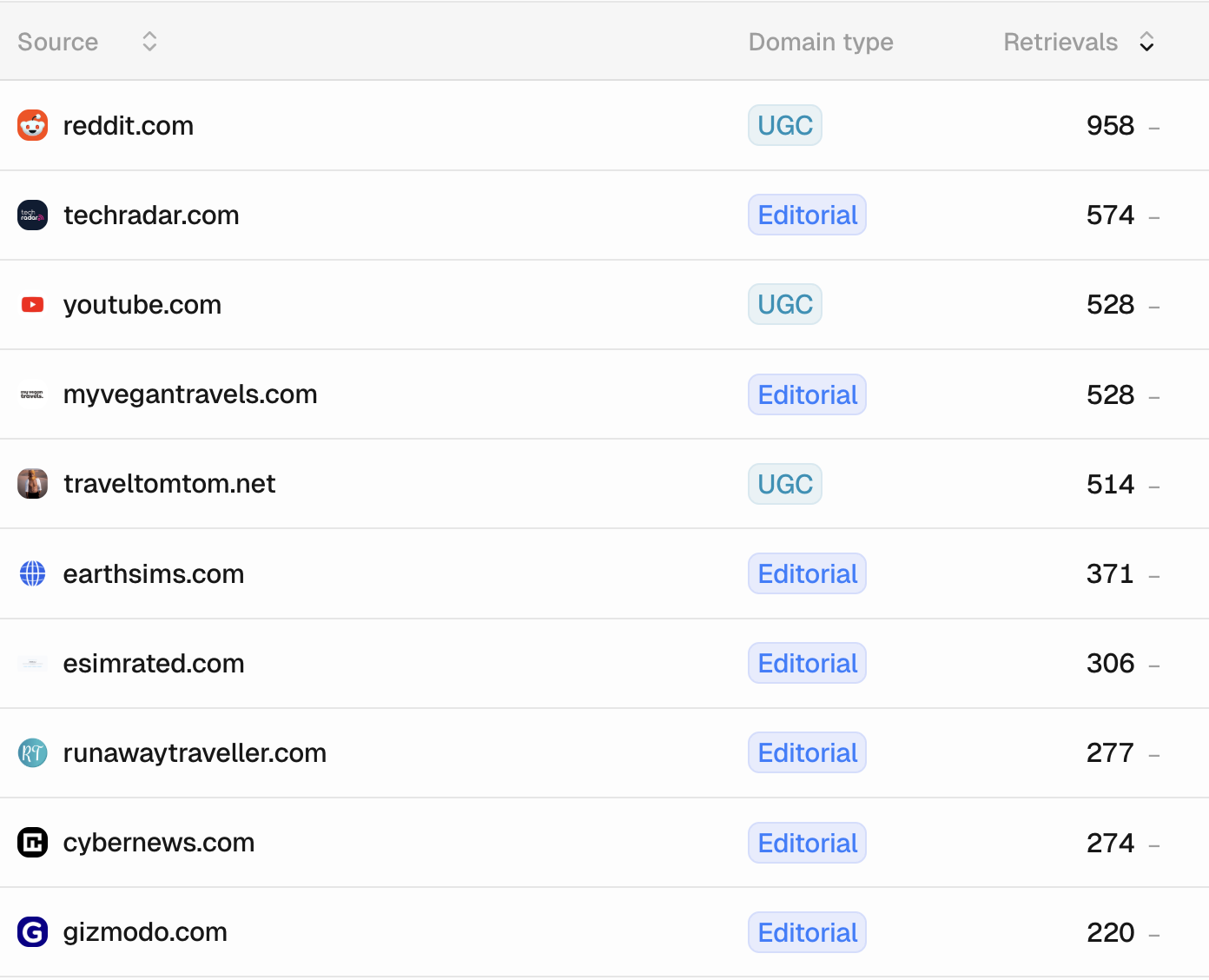The height and width of the screenshot is (980, 1209).
Task: Open the techradar.com source
Action: click(151, 215)
